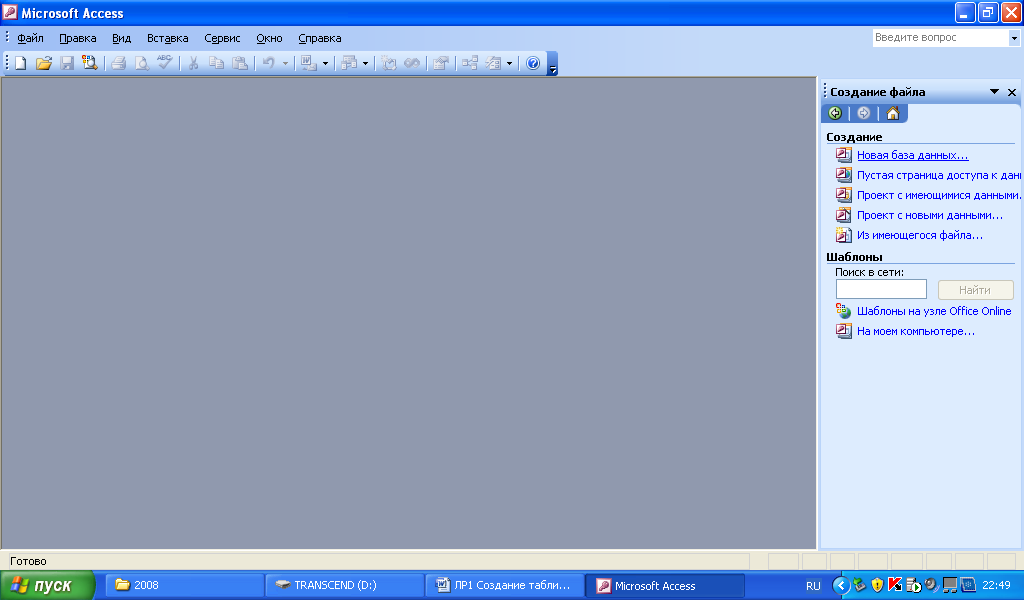The width and height of the screenshot is (1024, 600).
Task: Click the 'Введите вопрос' help input box
Action: (940, 38)
